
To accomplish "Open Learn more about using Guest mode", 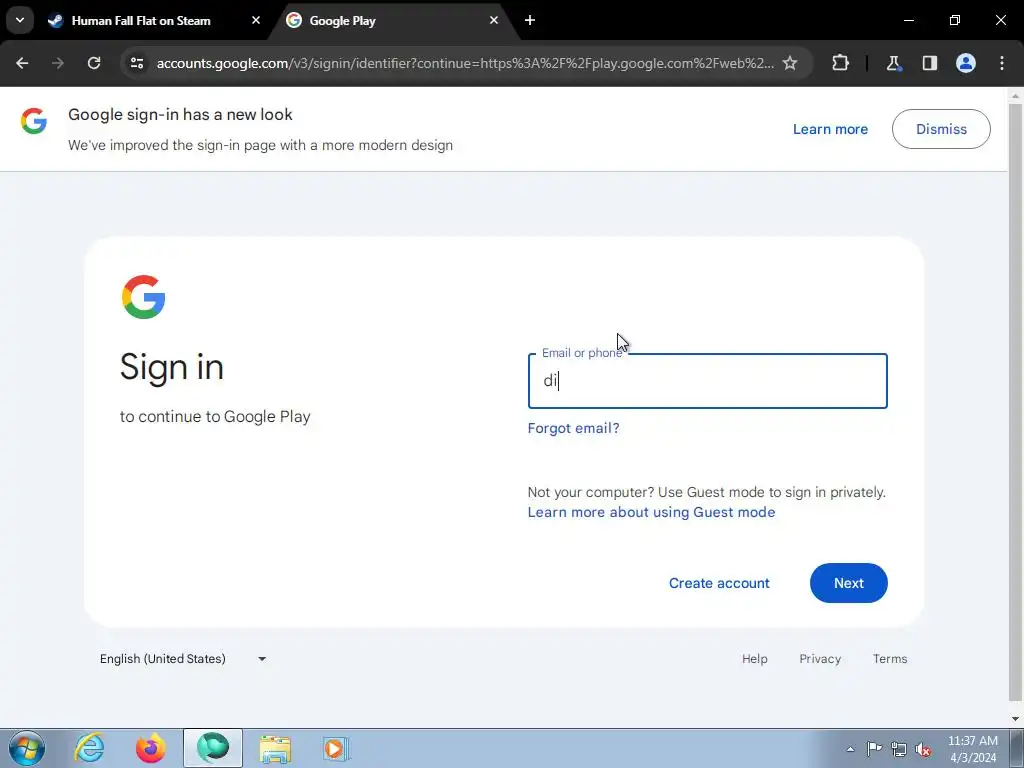I will click(651, 512).
